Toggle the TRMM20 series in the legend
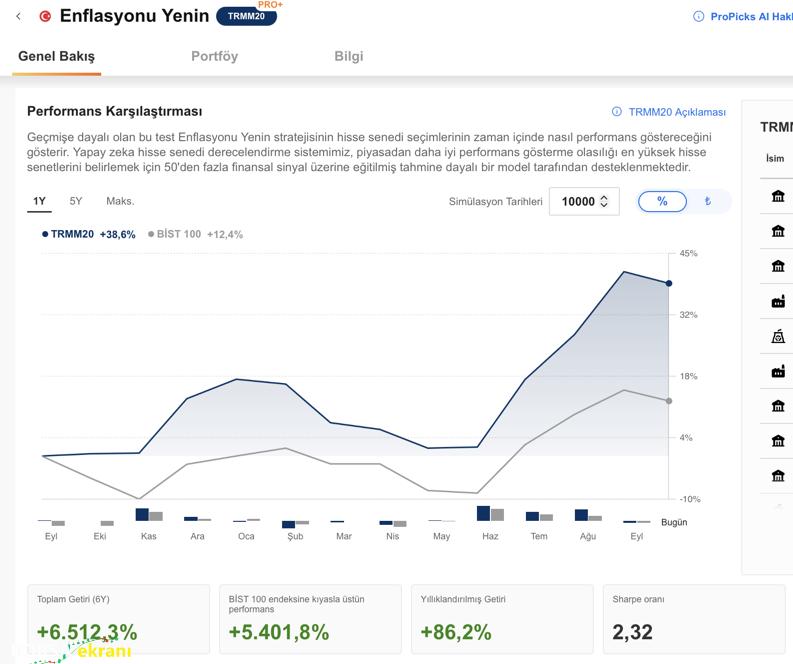The image size is (793, 664). tap(89, 234)
